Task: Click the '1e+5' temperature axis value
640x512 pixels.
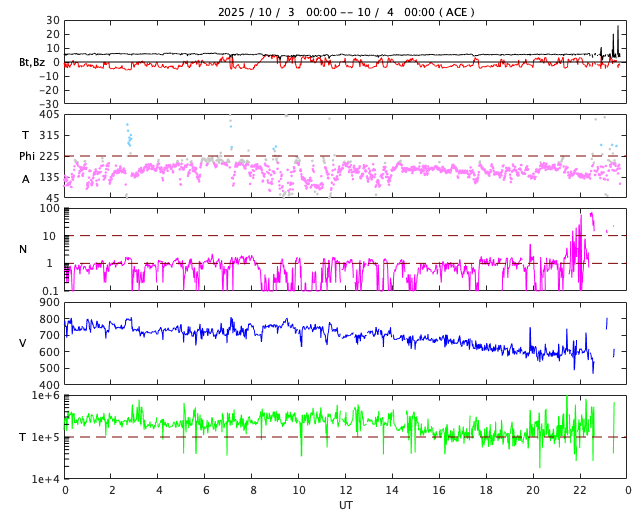Action: tap(45, 437)
